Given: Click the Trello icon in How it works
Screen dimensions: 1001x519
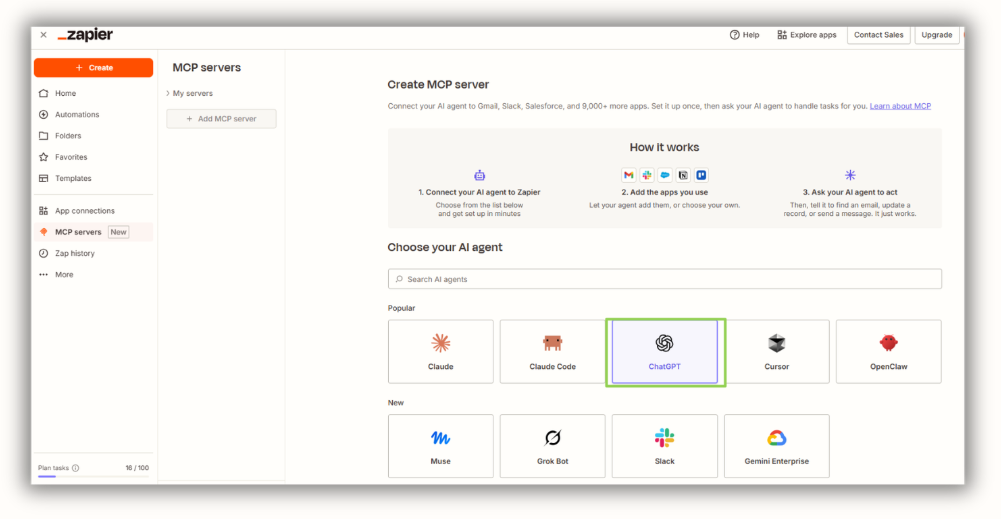Looking at the screenshot, I should [x=701, y=175].
